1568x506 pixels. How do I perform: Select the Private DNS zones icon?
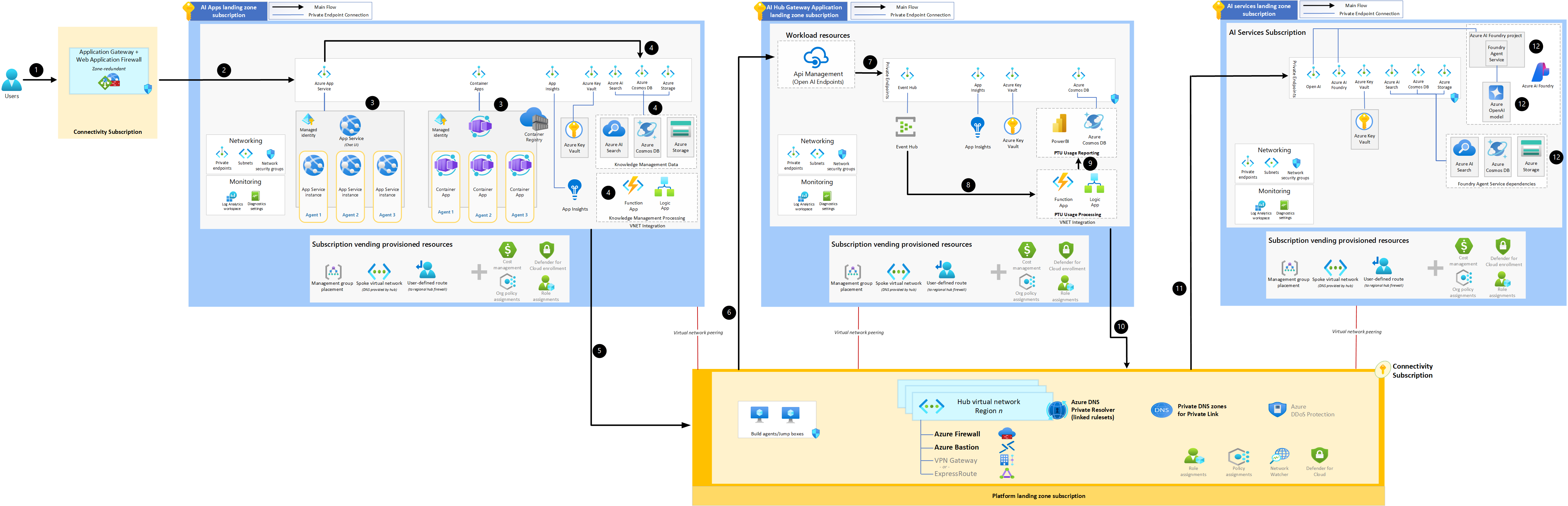coord(1161,410)
